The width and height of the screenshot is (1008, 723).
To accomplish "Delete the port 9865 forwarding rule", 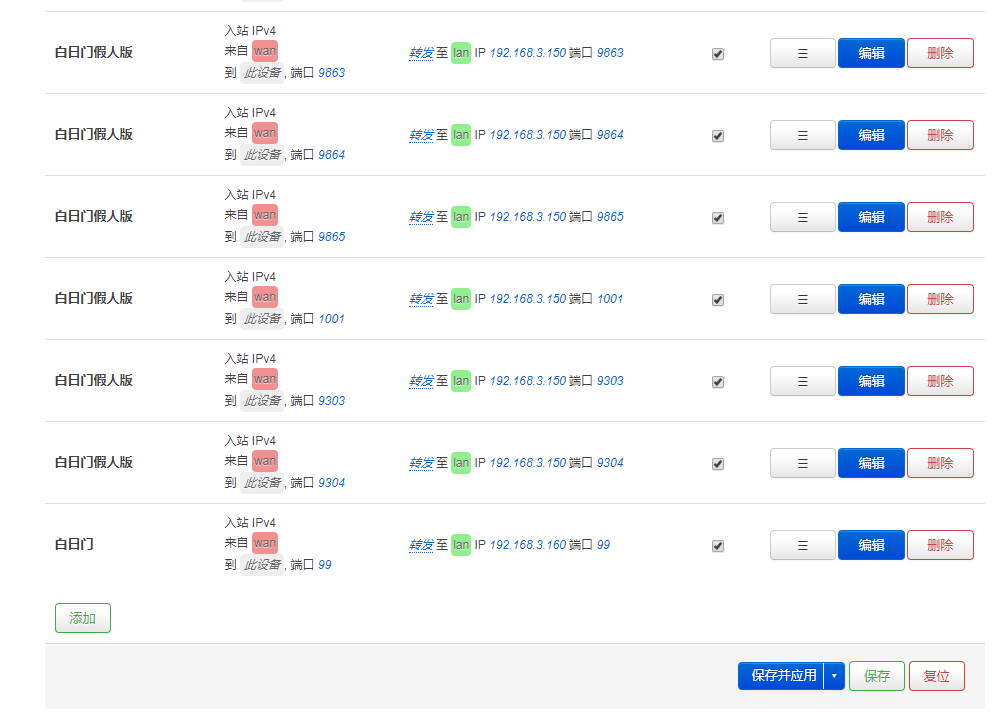I will tap(940, 217).
